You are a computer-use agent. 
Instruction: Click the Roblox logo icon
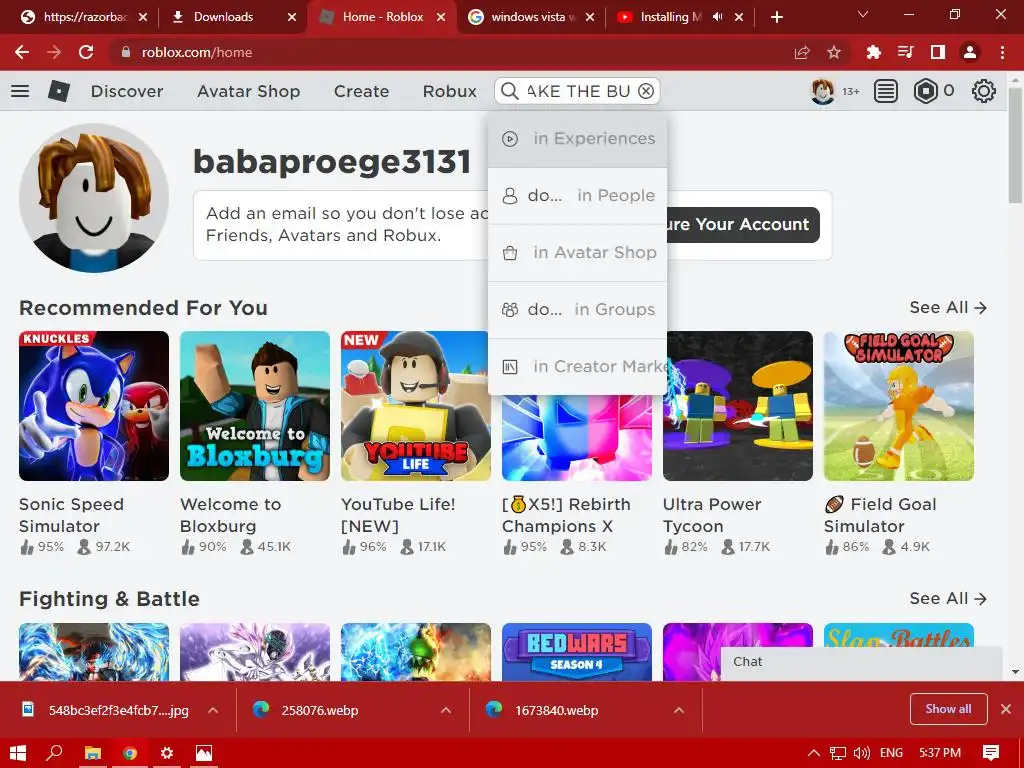59,91
